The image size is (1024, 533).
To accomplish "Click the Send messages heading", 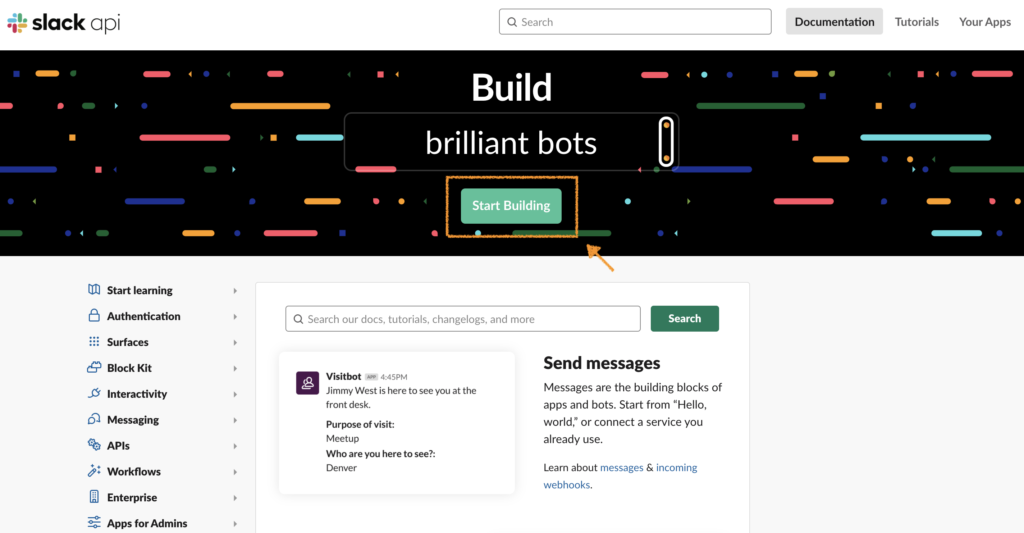I will (601, 363).
